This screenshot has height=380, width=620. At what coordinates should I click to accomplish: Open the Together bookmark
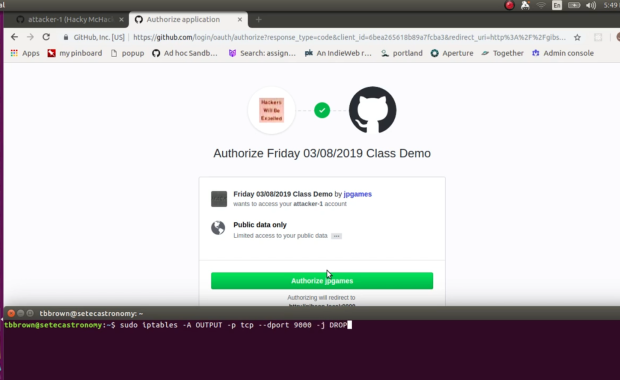502,53
